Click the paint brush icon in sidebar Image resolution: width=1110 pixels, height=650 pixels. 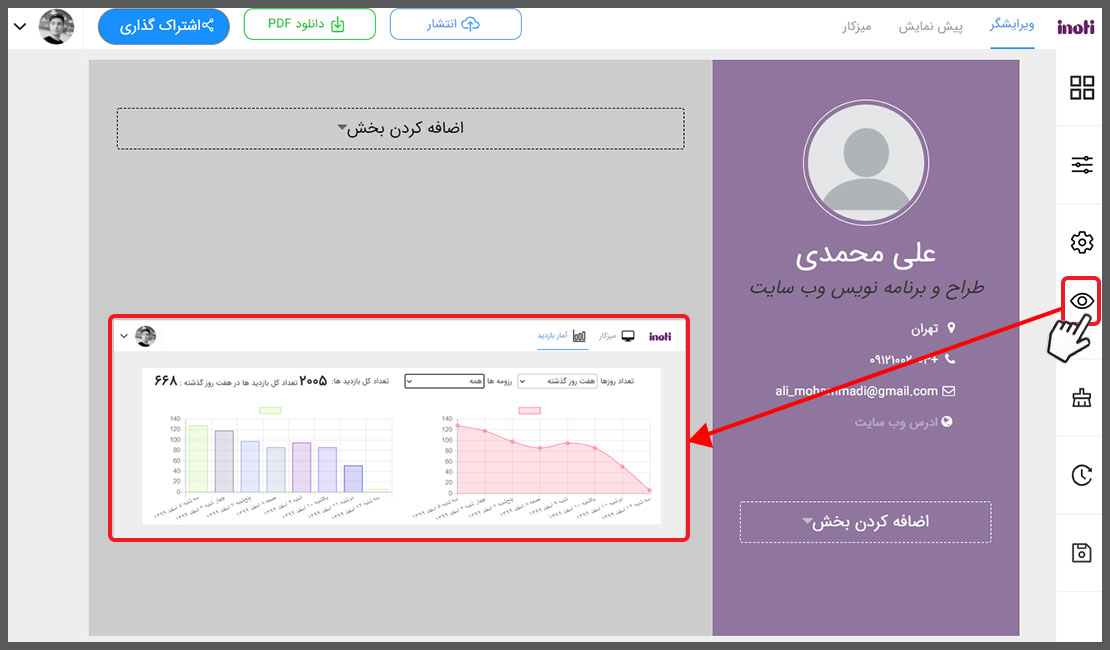click(1082, 399)
